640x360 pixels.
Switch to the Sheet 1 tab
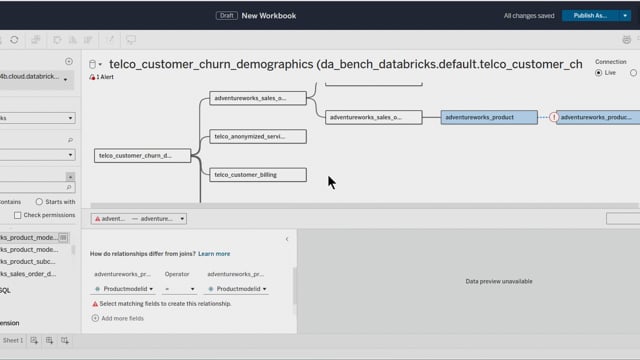tap(13, 340)
